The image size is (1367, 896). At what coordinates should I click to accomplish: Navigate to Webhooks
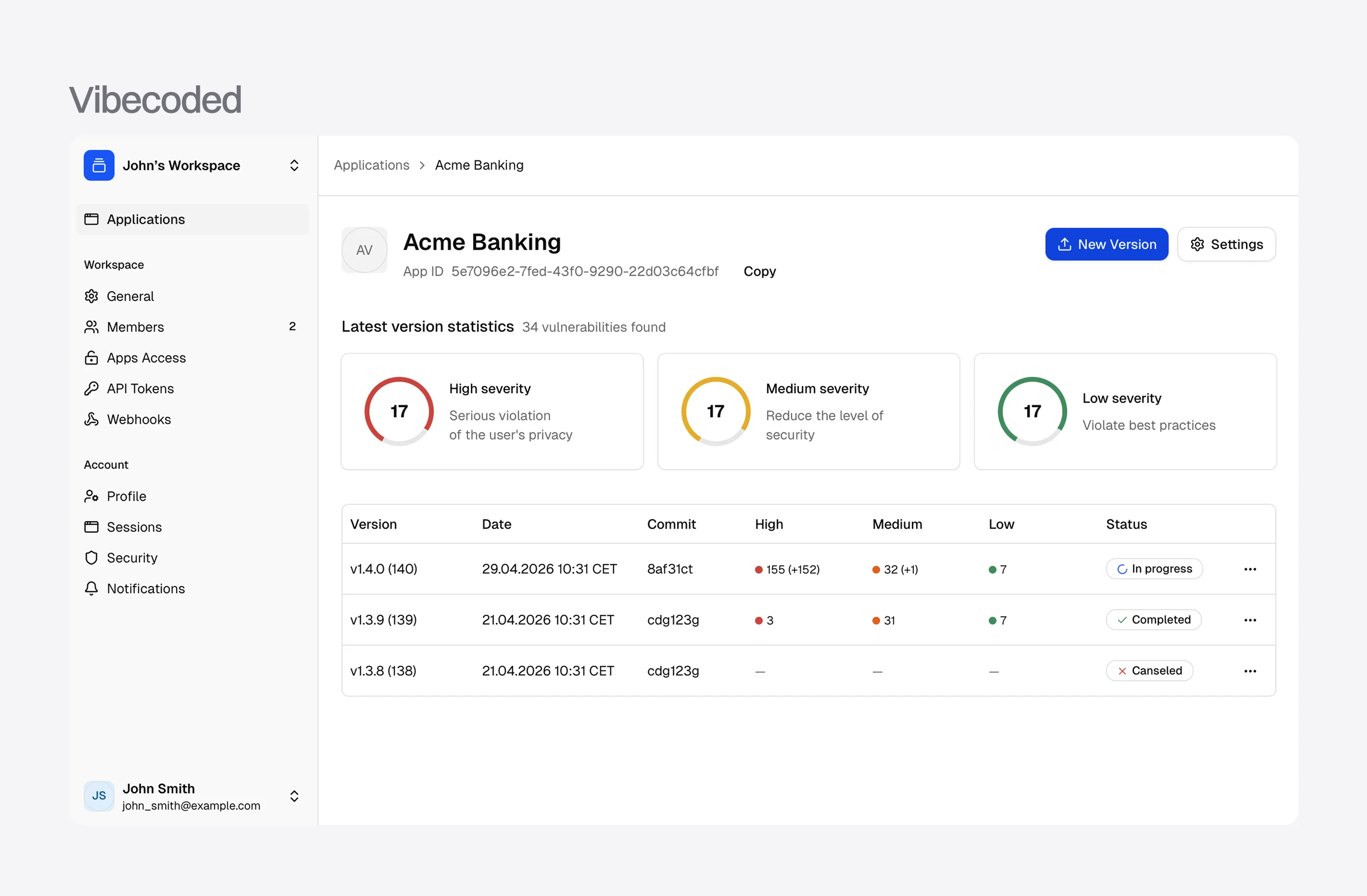192,419
